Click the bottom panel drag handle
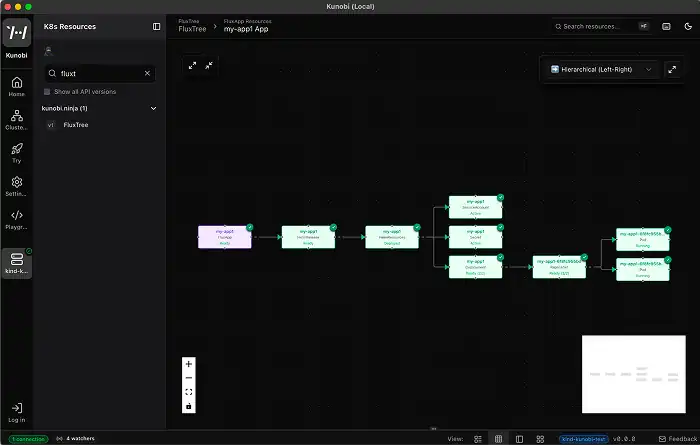Screen dimensions: 700x445 pos(433,428)
